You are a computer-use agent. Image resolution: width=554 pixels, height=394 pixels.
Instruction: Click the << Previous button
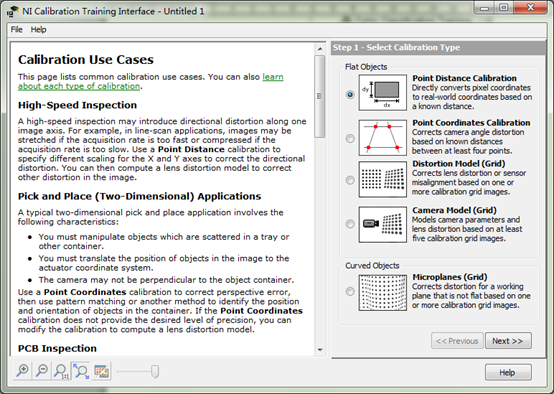pos(457,341)
